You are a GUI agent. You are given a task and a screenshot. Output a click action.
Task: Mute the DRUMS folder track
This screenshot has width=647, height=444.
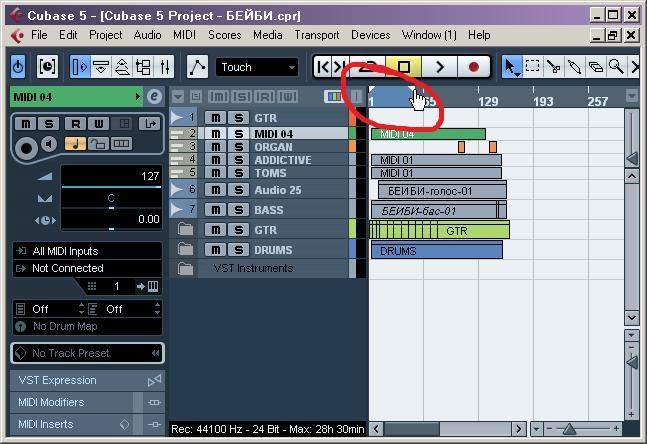(216, 250)
